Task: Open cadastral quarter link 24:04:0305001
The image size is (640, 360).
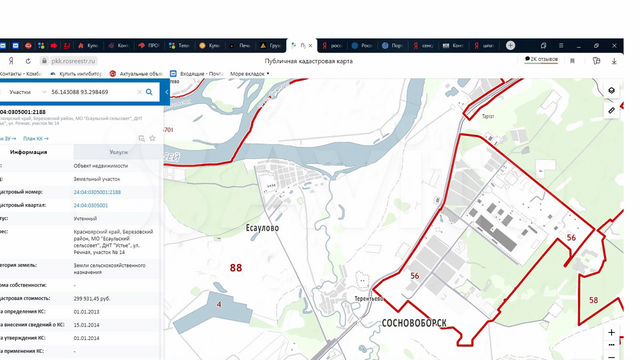Action: (91, 205)
